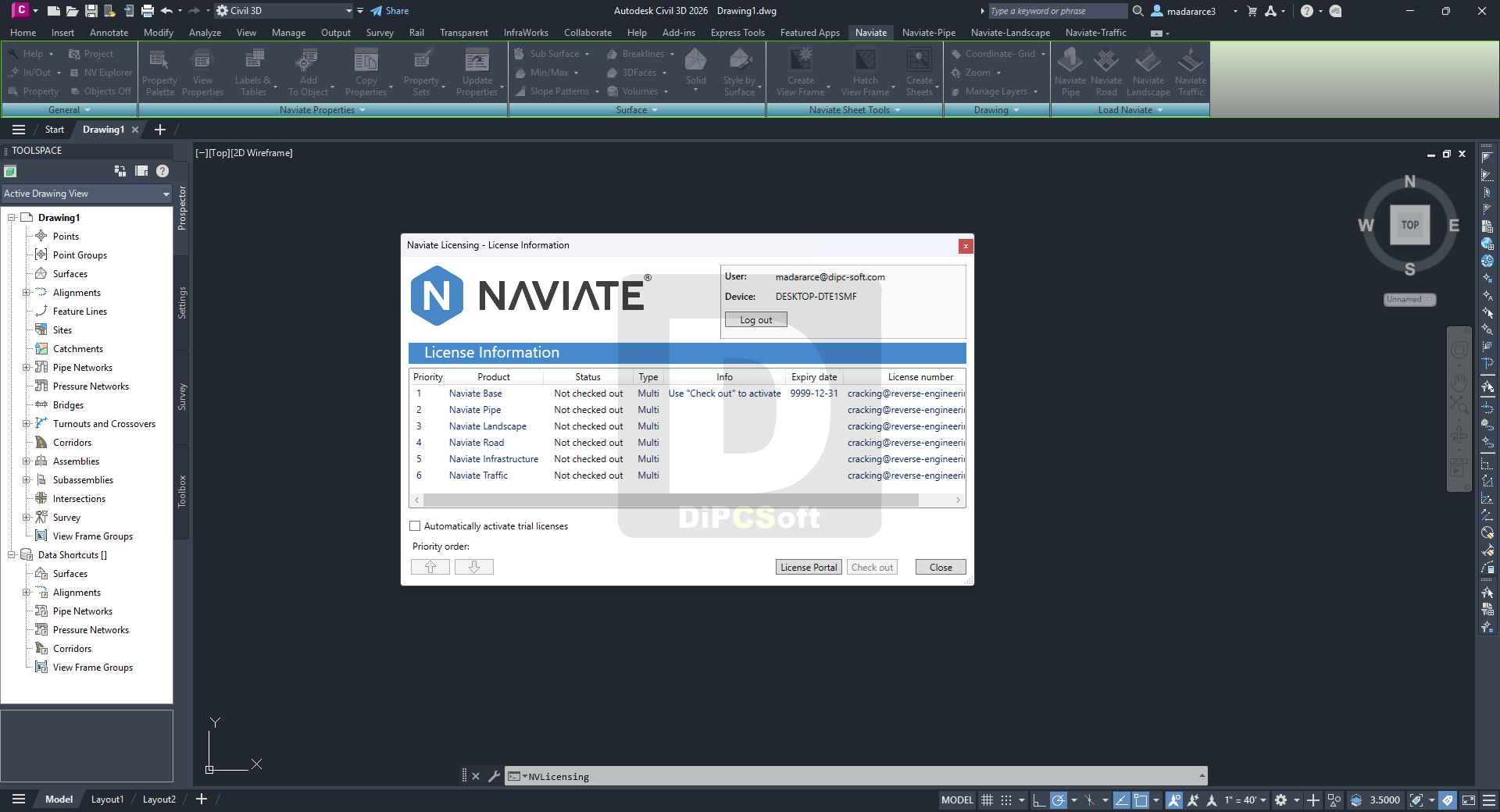The height and width of the screenshot is (812, 1500).
Task: Switch to the Layout1 tab
Action: [107, 800]
